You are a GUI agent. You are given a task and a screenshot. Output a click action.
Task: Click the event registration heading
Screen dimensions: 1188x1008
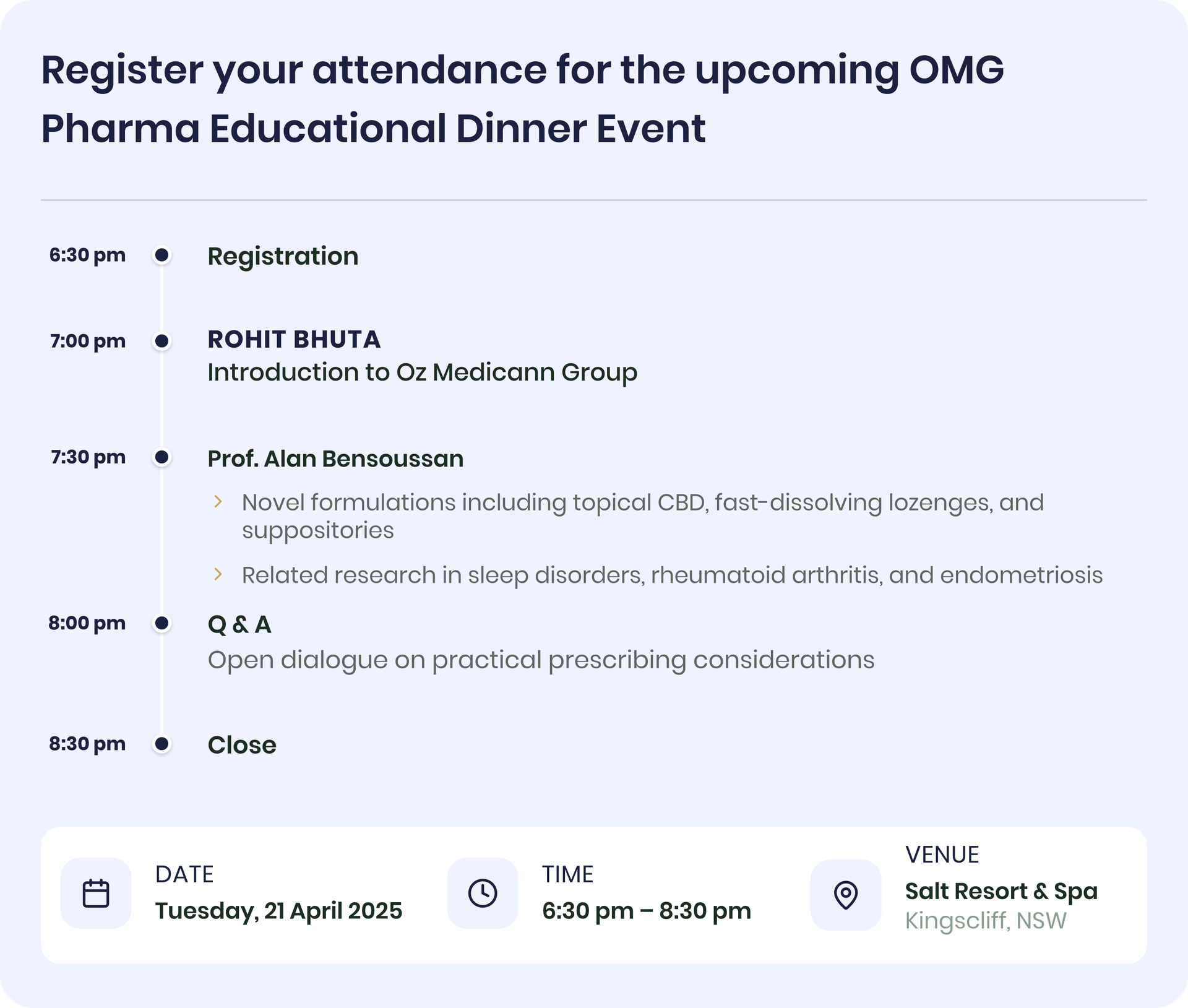click(522, 99)
